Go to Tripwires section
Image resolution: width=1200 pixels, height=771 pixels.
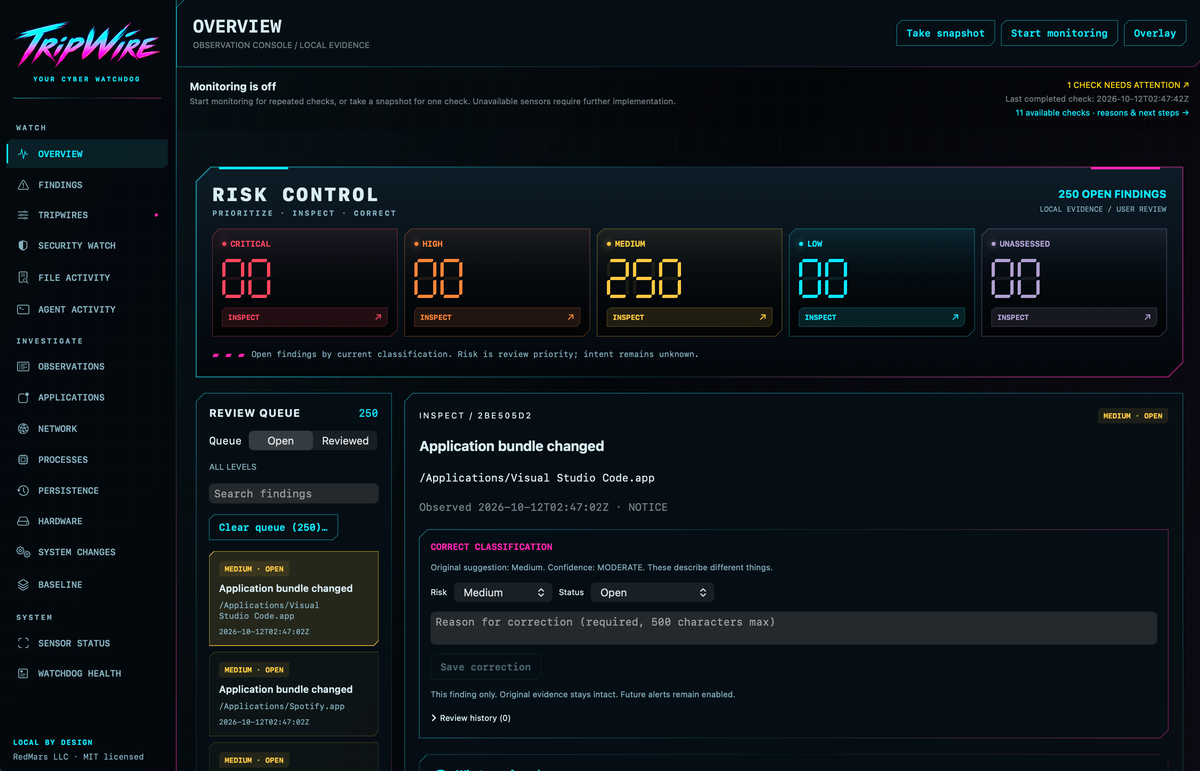click(x=87, y=215)
